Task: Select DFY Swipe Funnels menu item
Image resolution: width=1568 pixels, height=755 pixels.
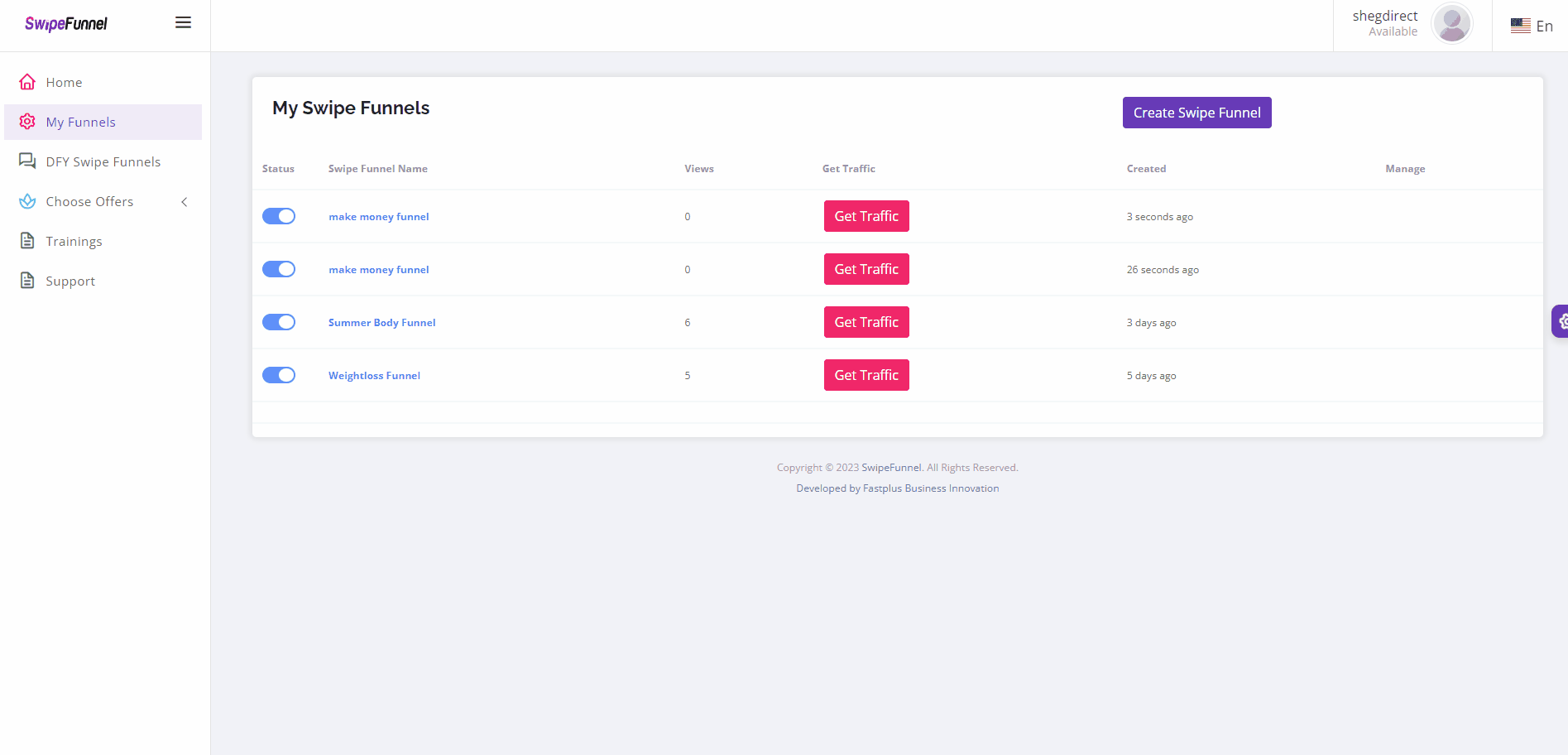Action: [103, 162]
